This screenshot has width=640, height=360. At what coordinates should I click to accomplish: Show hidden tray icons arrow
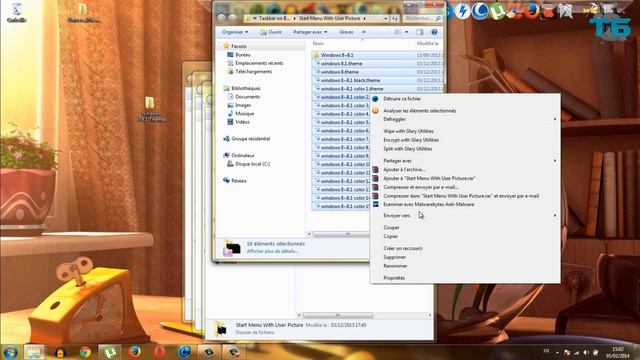click(558, 352)
